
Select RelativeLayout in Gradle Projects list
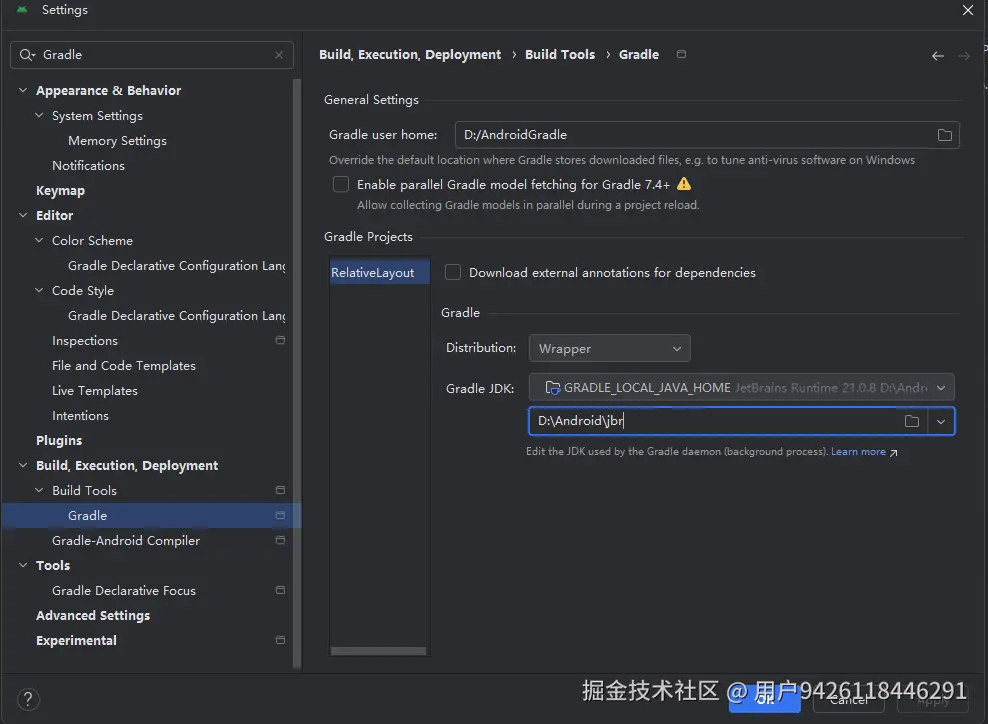tap(379, 272)
